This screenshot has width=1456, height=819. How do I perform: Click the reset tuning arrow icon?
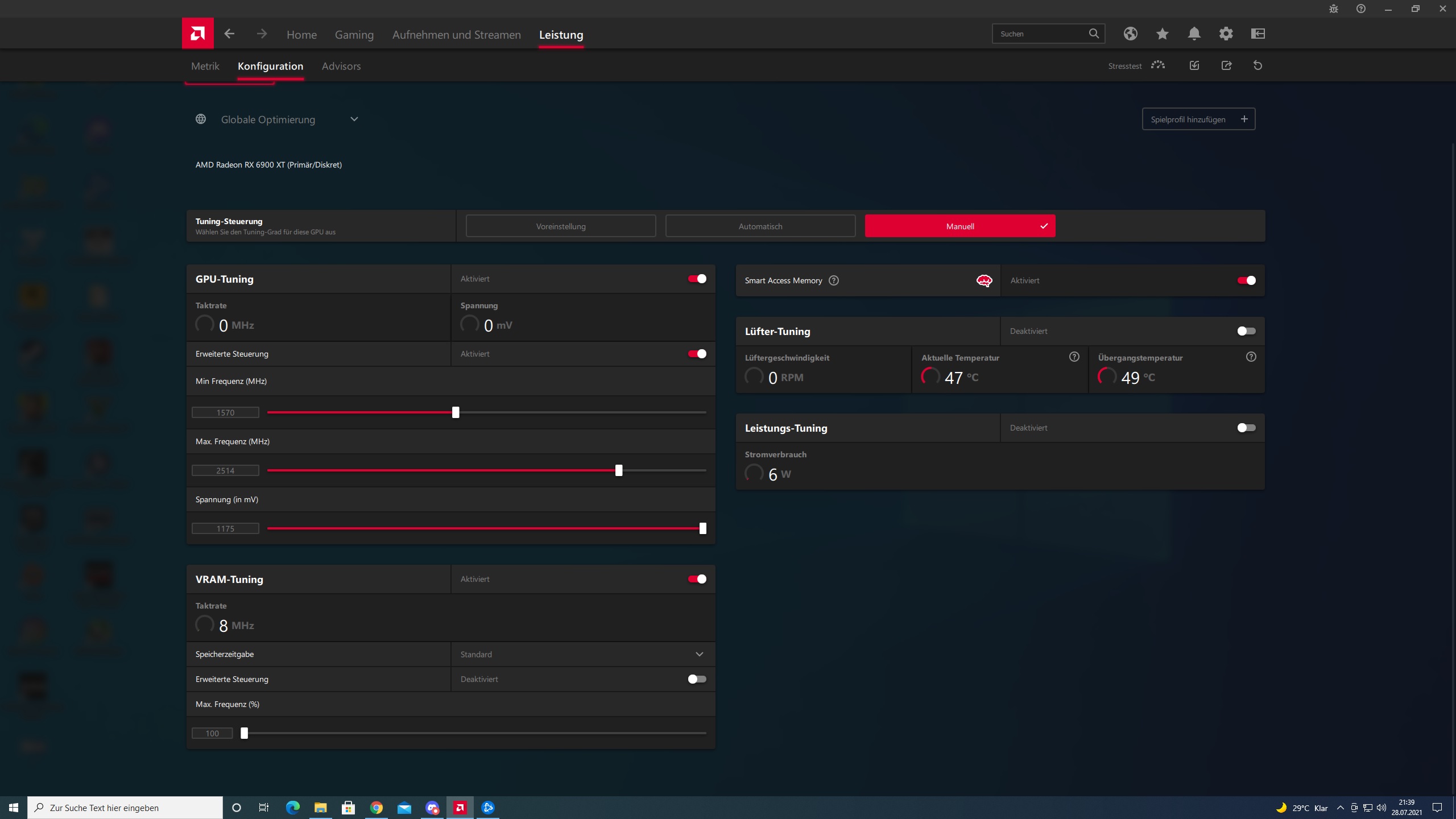(x=1258, y=65)
